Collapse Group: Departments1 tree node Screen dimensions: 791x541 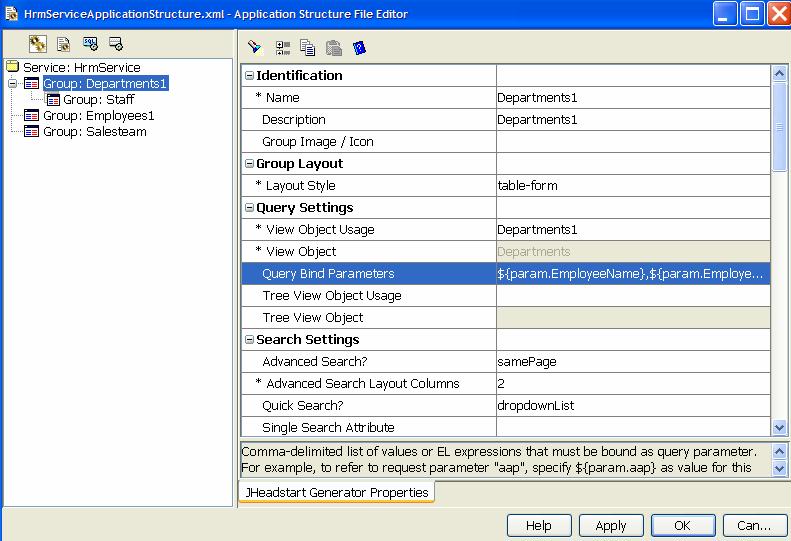click(x=13, y=84)
